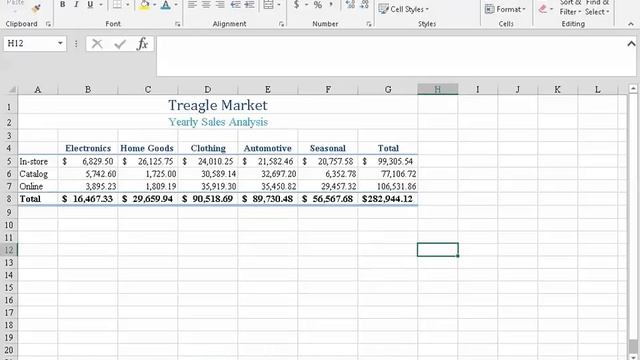
Task: Select cell with value 6,352.78
Action: tap(328, 174)
